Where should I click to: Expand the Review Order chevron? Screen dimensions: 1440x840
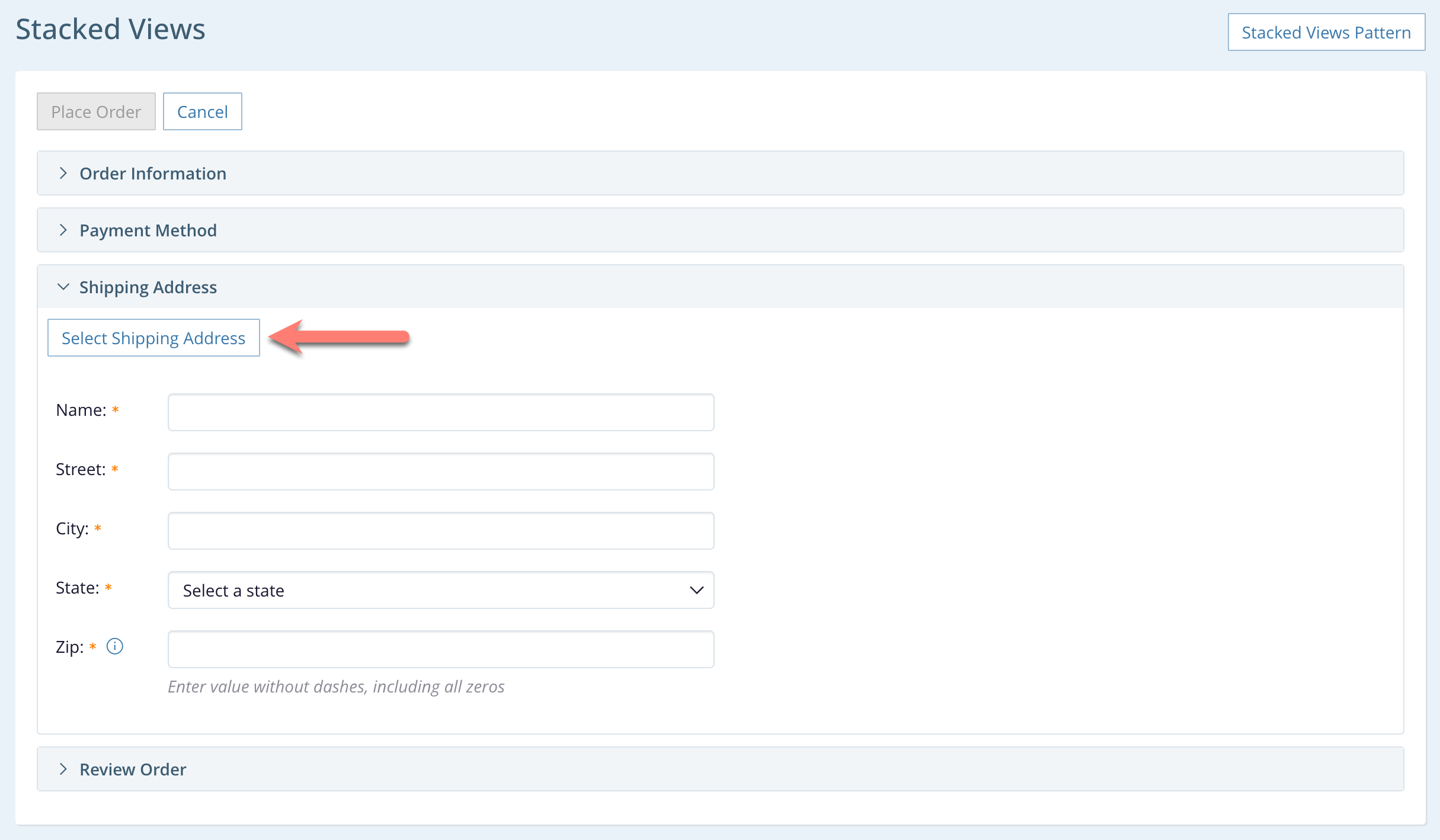(63, 769)
